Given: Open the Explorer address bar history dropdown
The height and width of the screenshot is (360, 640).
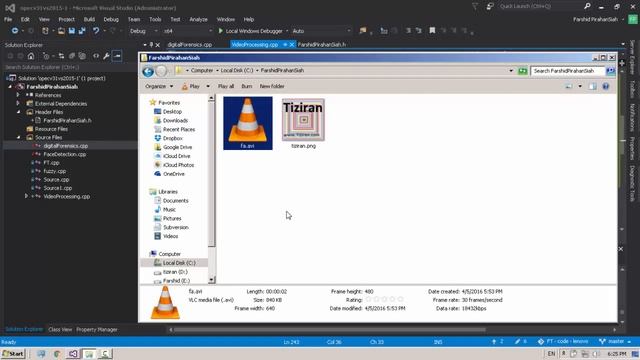Looking at the screenshot, I should tap(511, 71).
